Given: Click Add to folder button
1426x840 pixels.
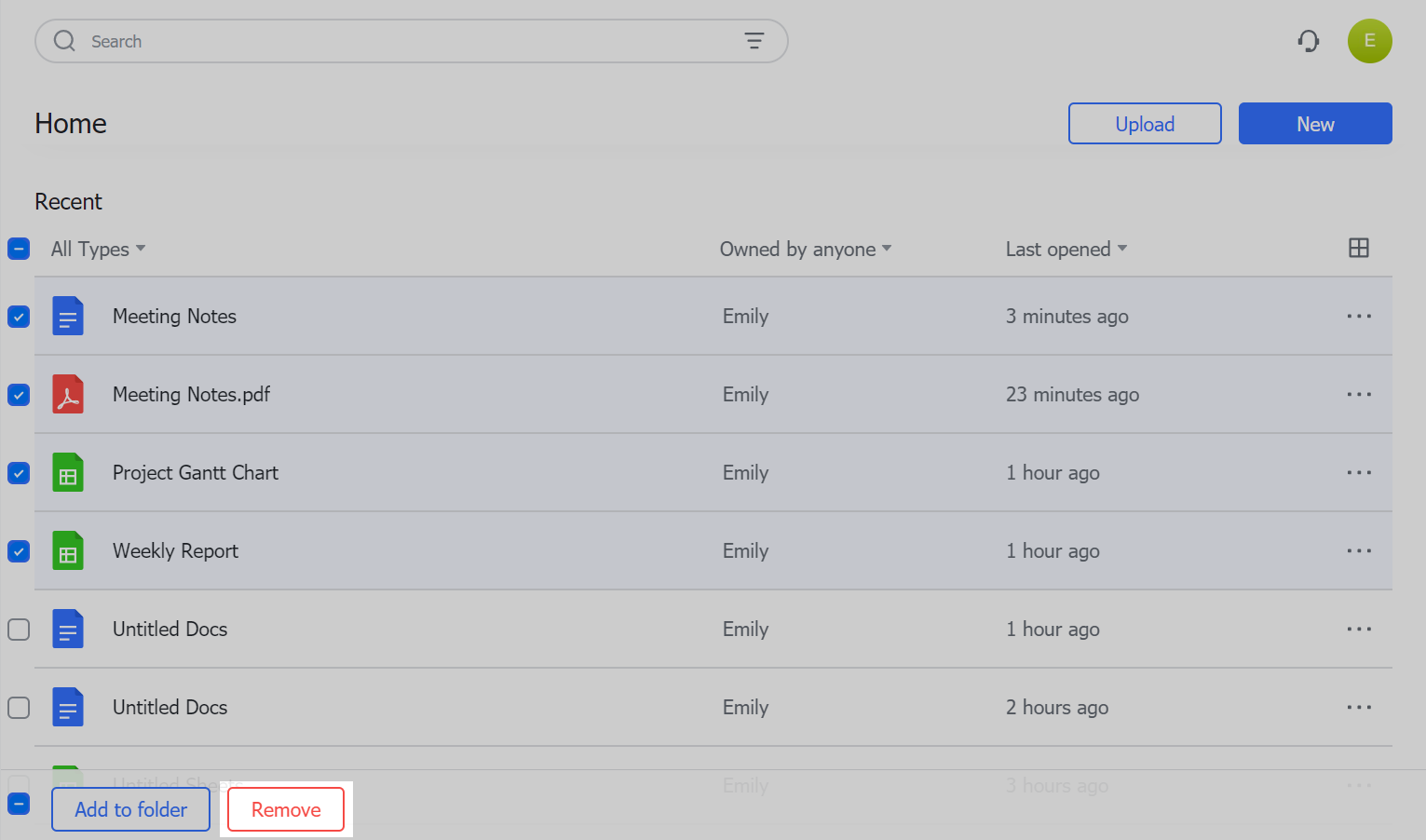Looking at the screenshot, I should coord(130,809).
